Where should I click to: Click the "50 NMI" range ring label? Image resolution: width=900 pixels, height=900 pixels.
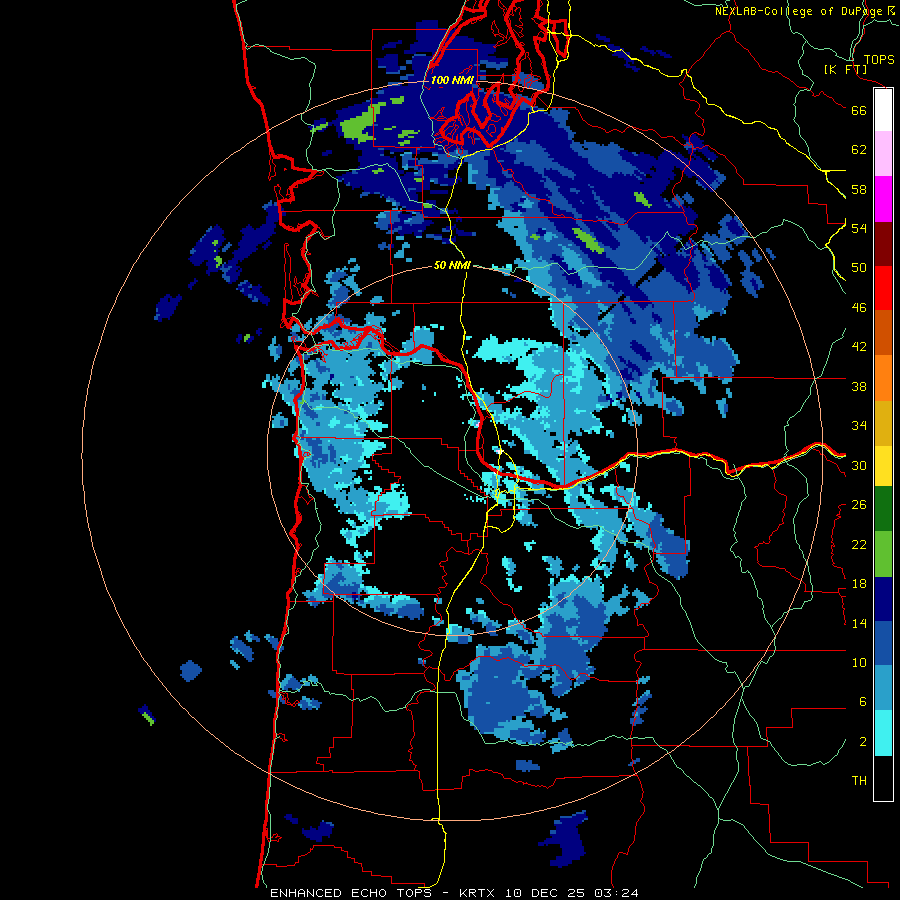452,265
